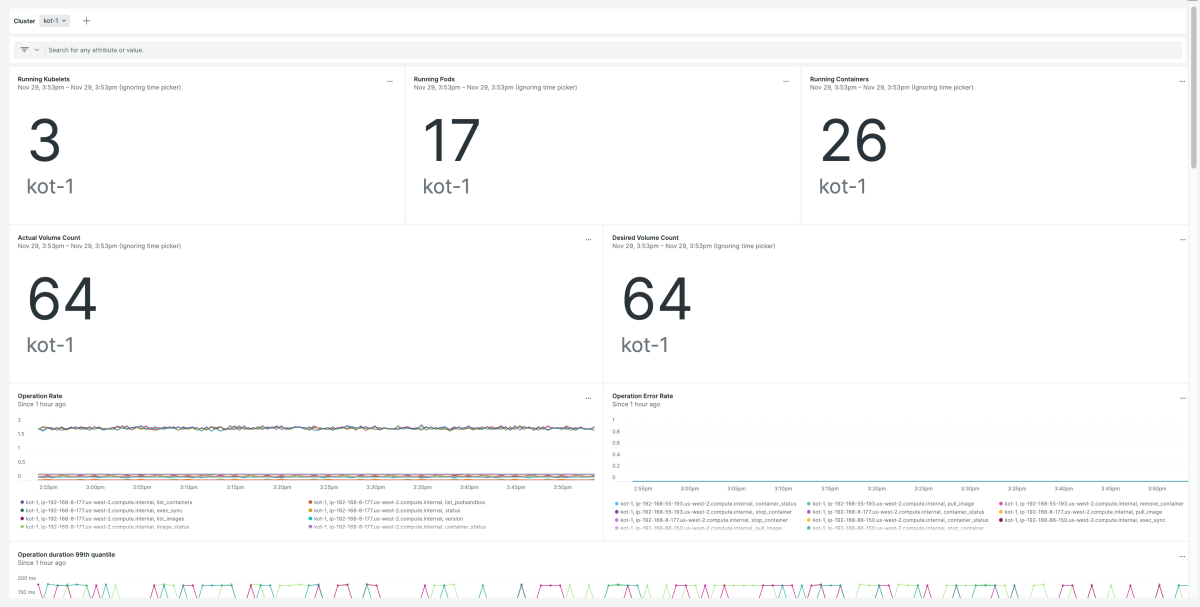Screen dimensions: 1200x607
Task: Open Running Containers widget ellipsis menu
Action: point(1183,80)
